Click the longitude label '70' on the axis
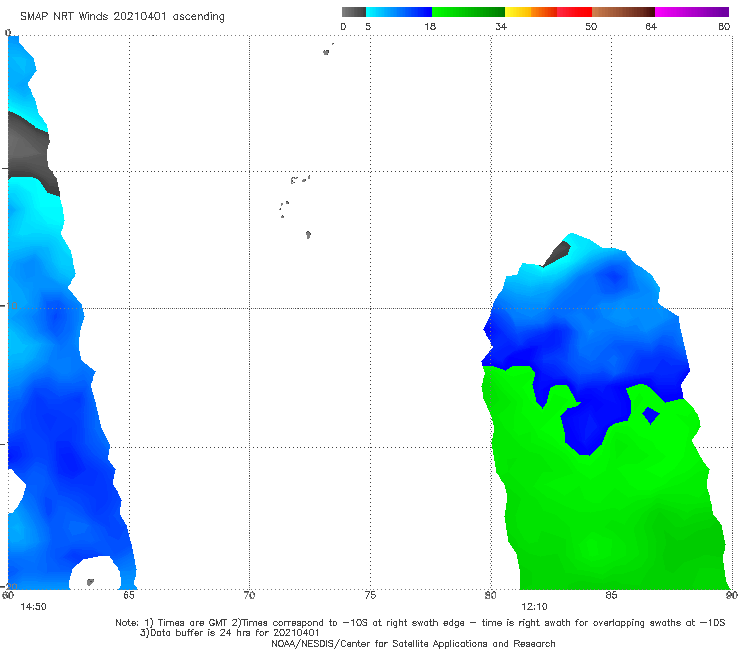740x650 pixels. coord(249,595)
